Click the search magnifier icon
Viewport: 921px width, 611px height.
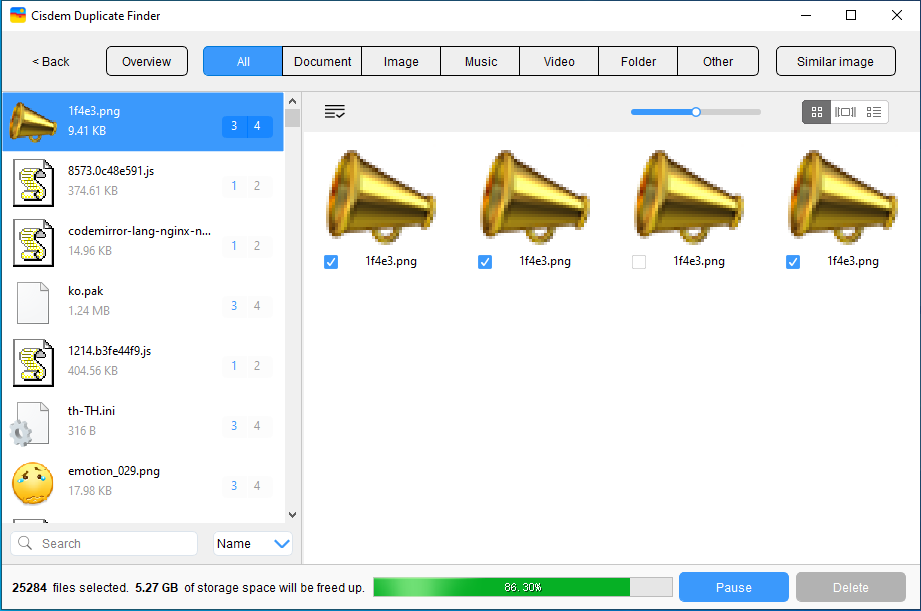point(25,543)
